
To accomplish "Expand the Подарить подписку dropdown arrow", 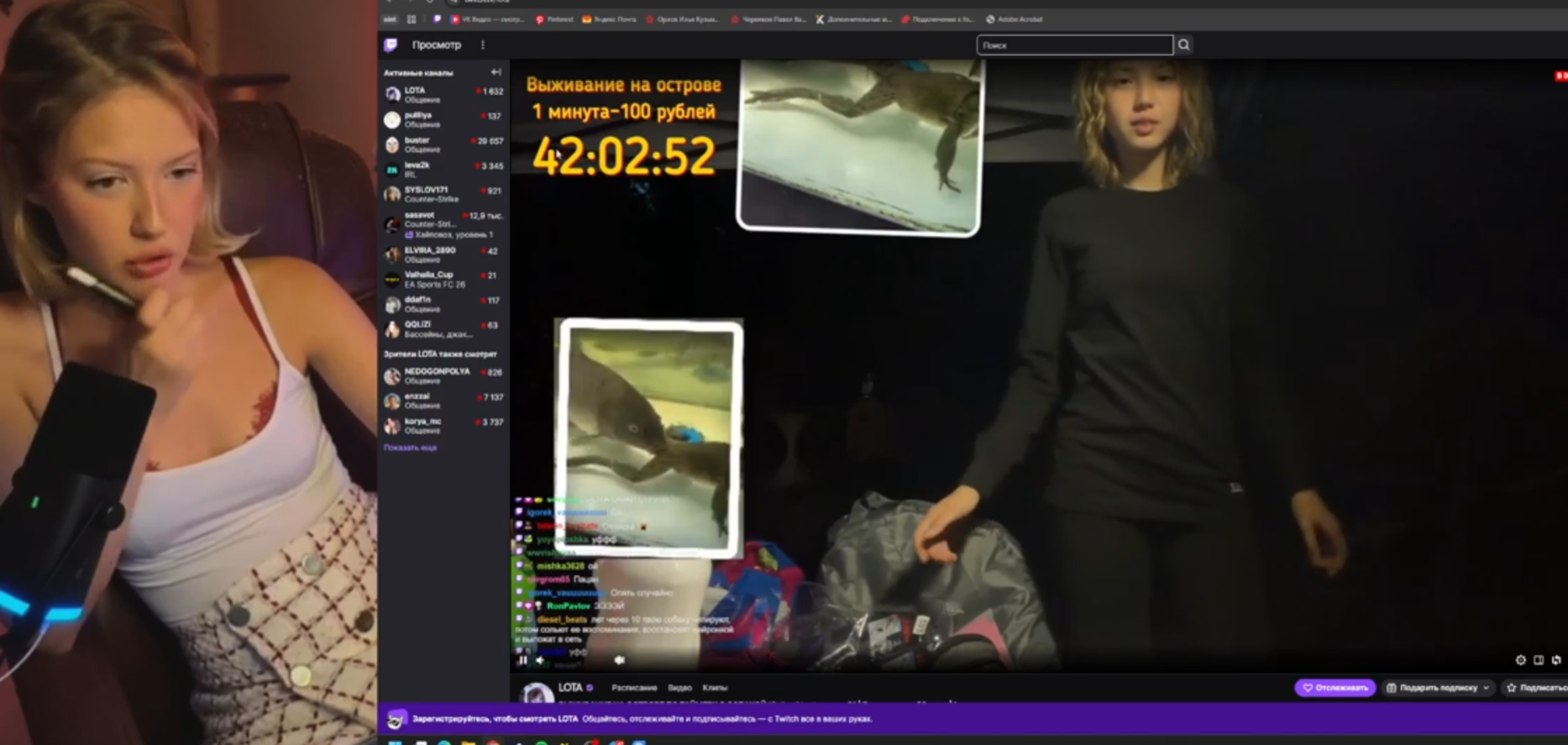I will [x=1487, y=688].
